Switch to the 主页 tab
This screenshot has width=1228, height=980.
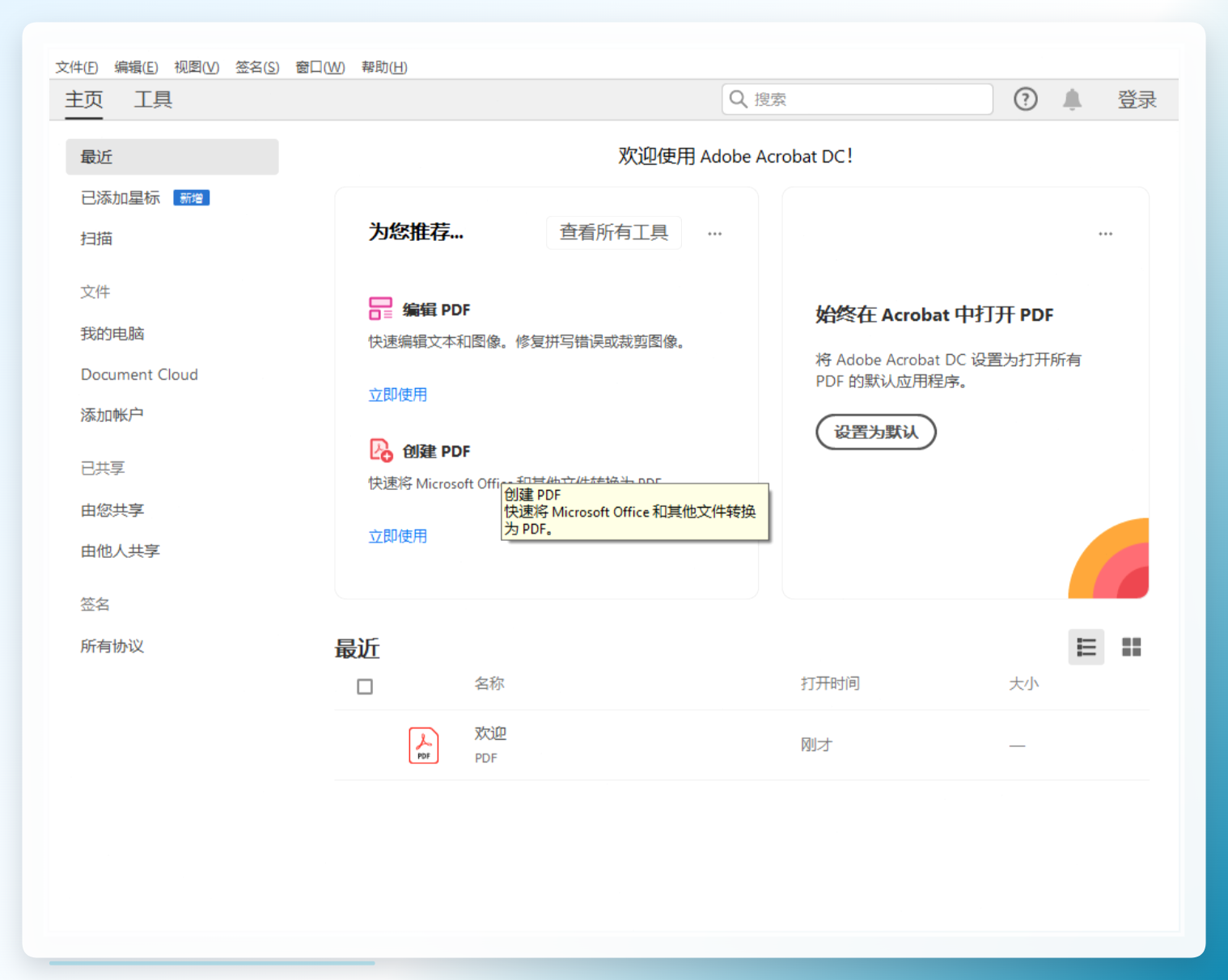pos(84,99)
